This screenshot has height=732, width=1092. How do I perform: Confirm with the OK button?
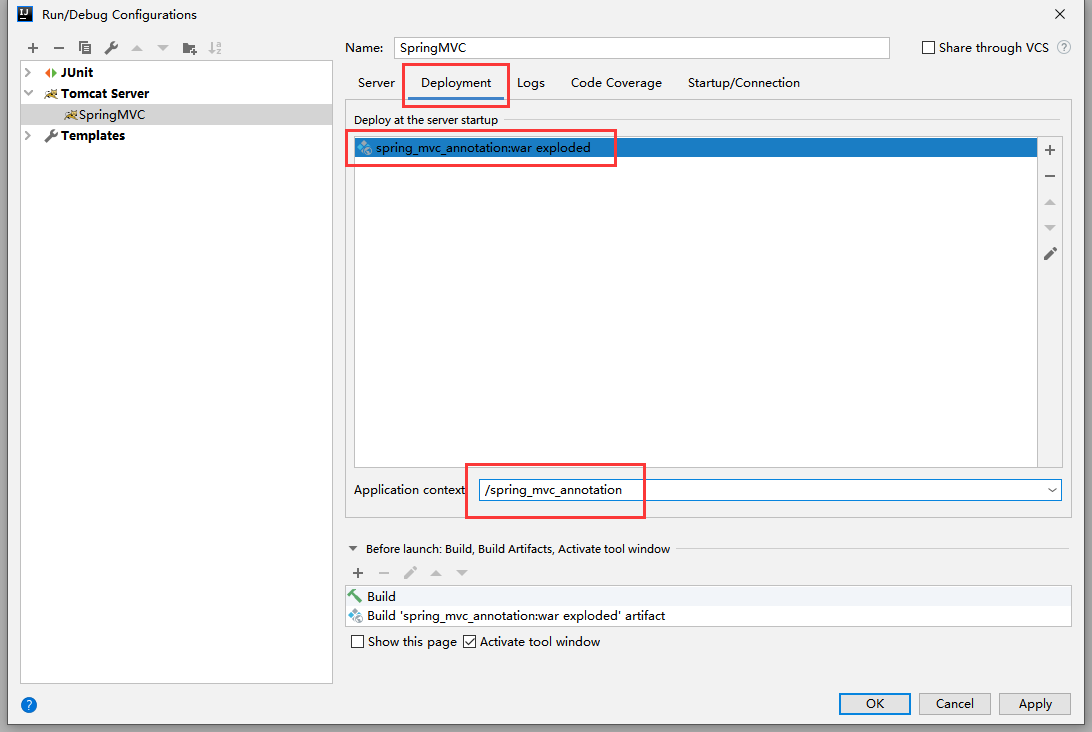coord(875,703)
